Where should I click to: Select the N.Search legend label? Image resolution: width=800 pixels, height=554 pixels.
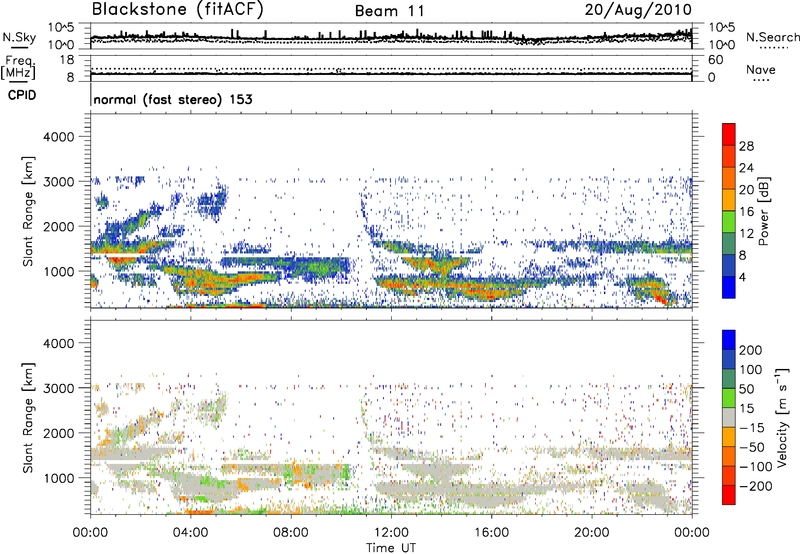pyautogui.click(x=772, y=37)
